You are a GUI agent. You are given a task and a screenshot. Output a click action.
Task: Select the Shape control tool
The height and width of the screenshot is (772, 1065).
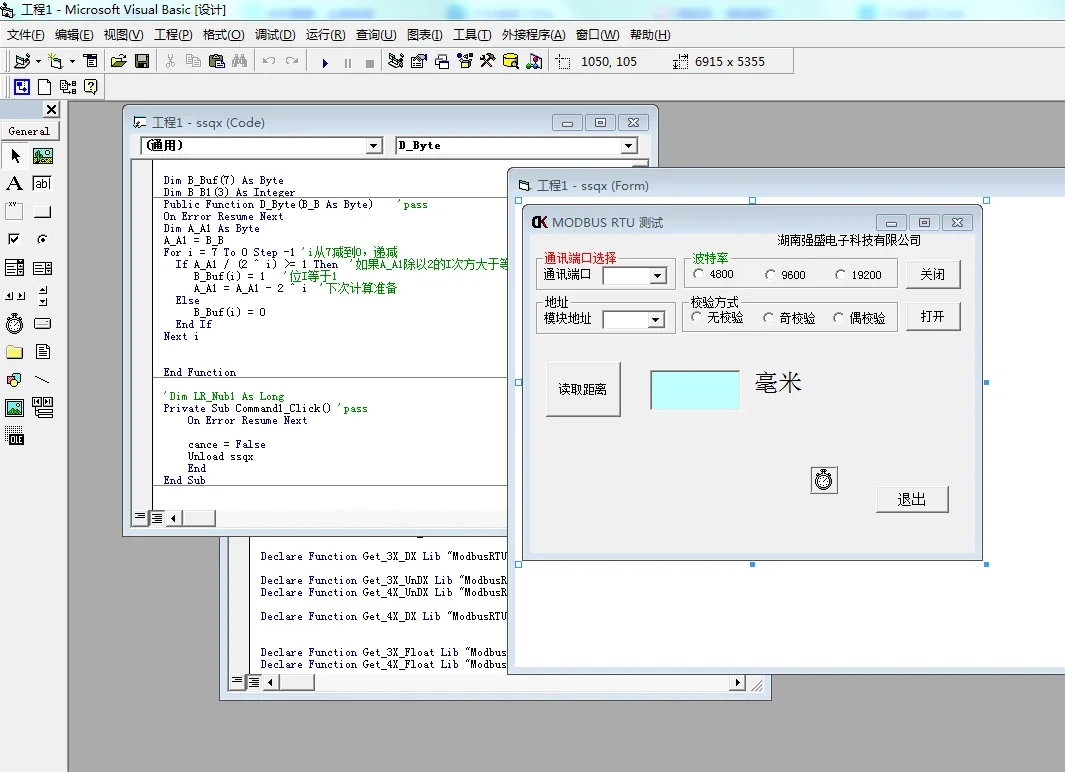click(15, 380)
